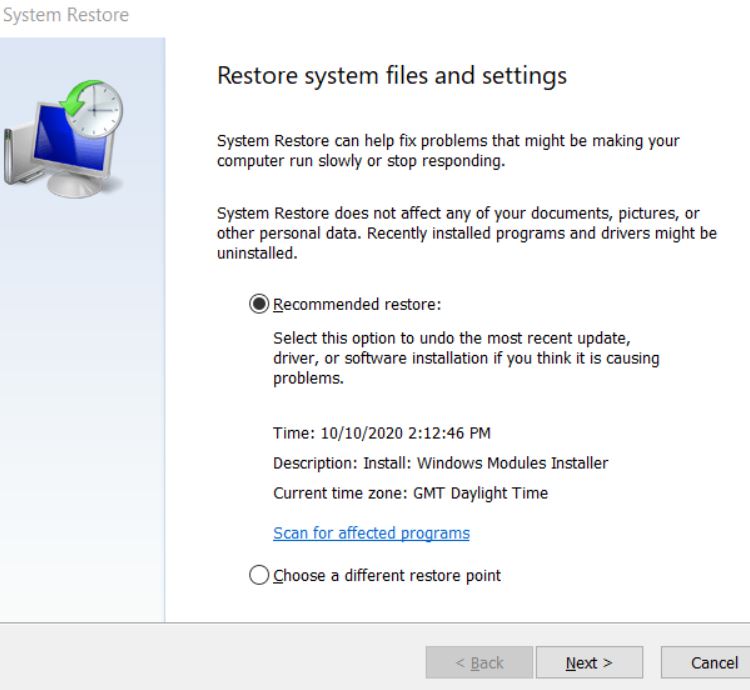Click the Current time zone: GMT Daylight Time text
This screenshot has height=690, width=750.
pos(410,493)
